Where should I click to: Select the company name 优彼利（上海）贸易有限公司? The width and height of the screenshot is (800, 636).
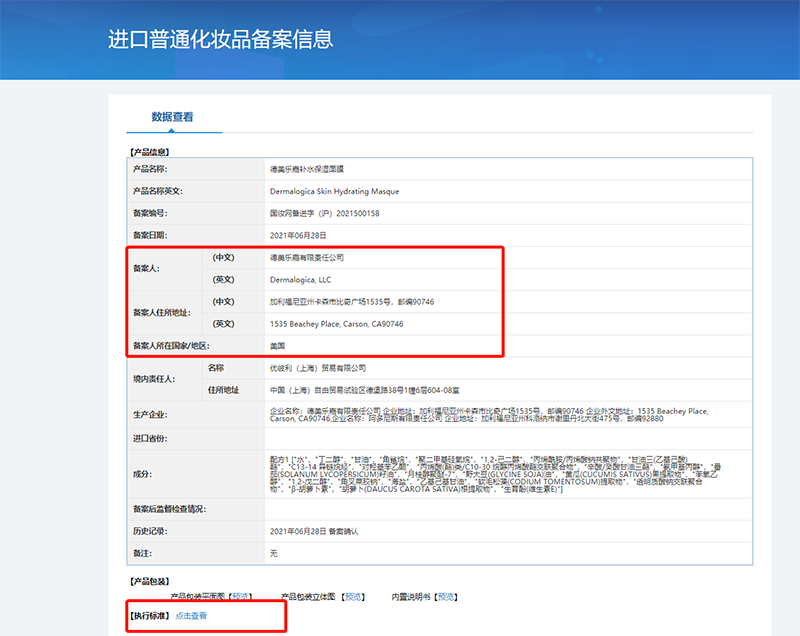pos(318,368)
